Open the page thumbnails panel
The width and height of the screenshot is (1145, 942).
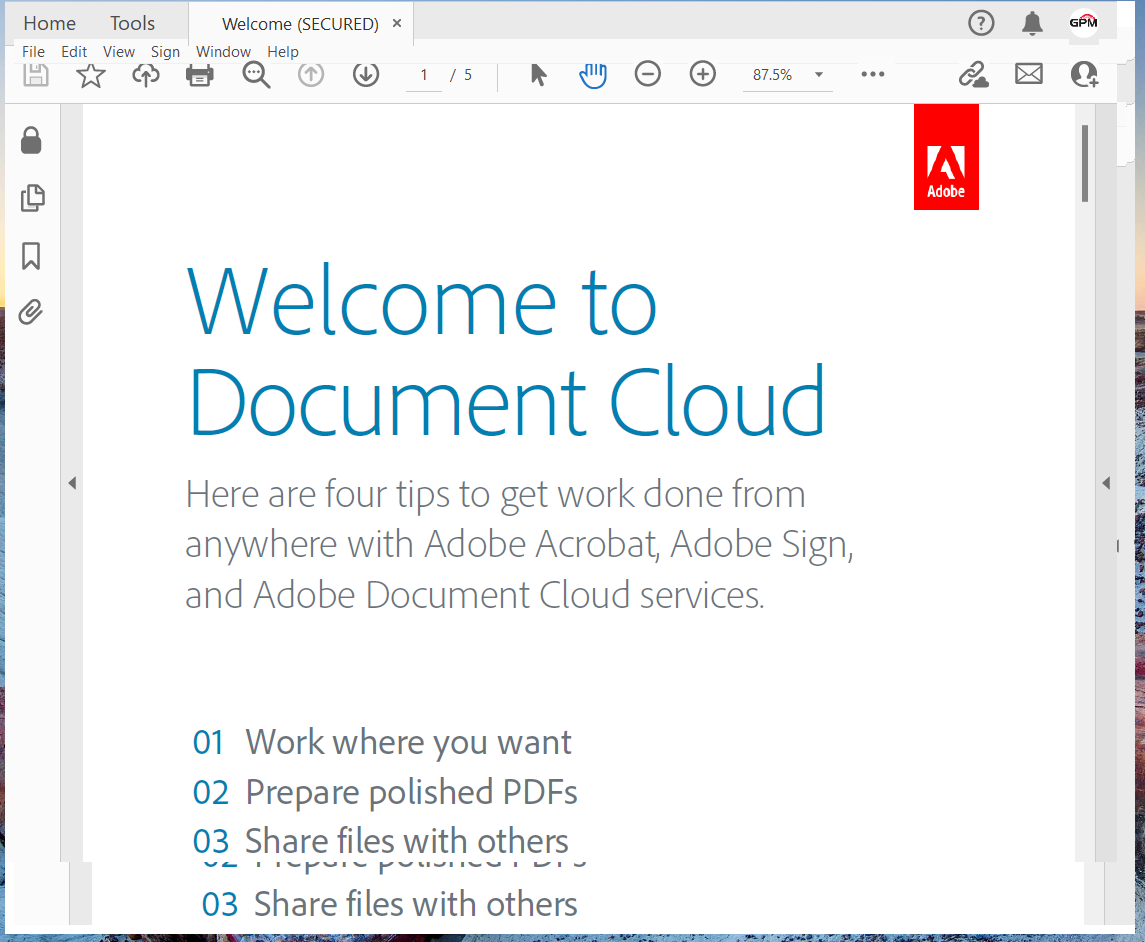[32, 198]
